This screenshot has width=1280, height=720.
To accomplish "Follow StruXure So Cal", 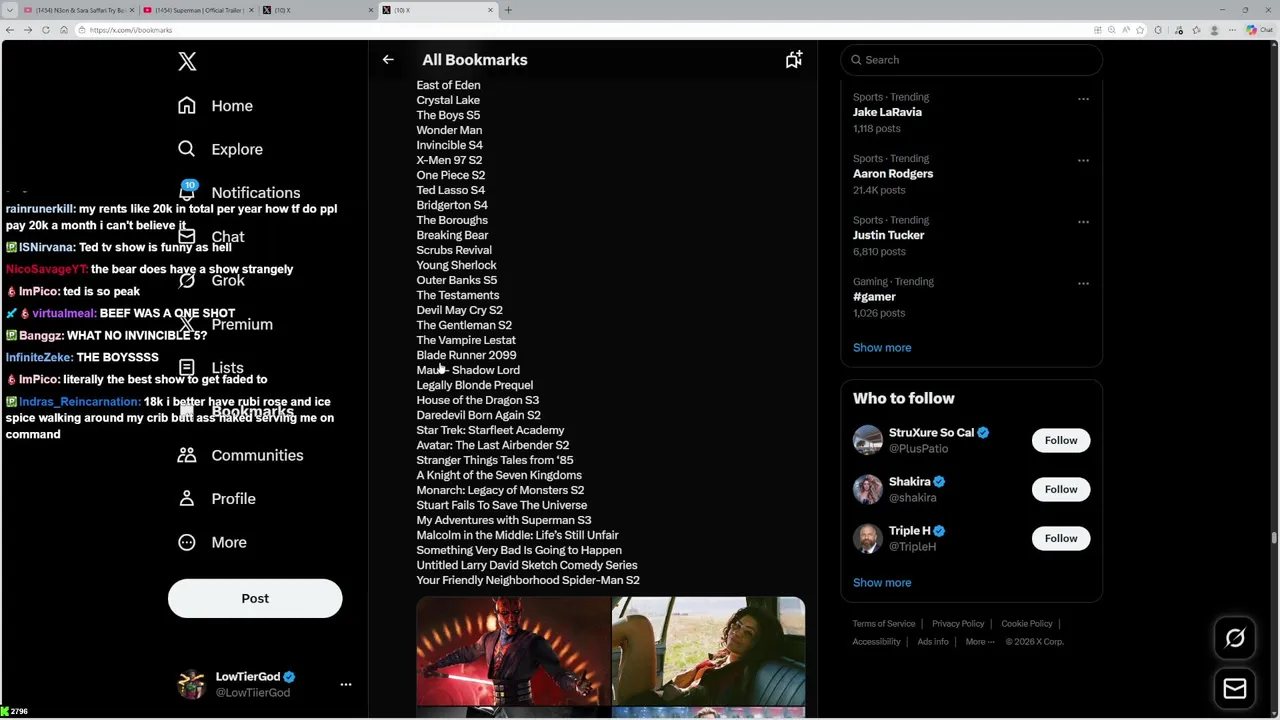I will tap(1061, 440).
